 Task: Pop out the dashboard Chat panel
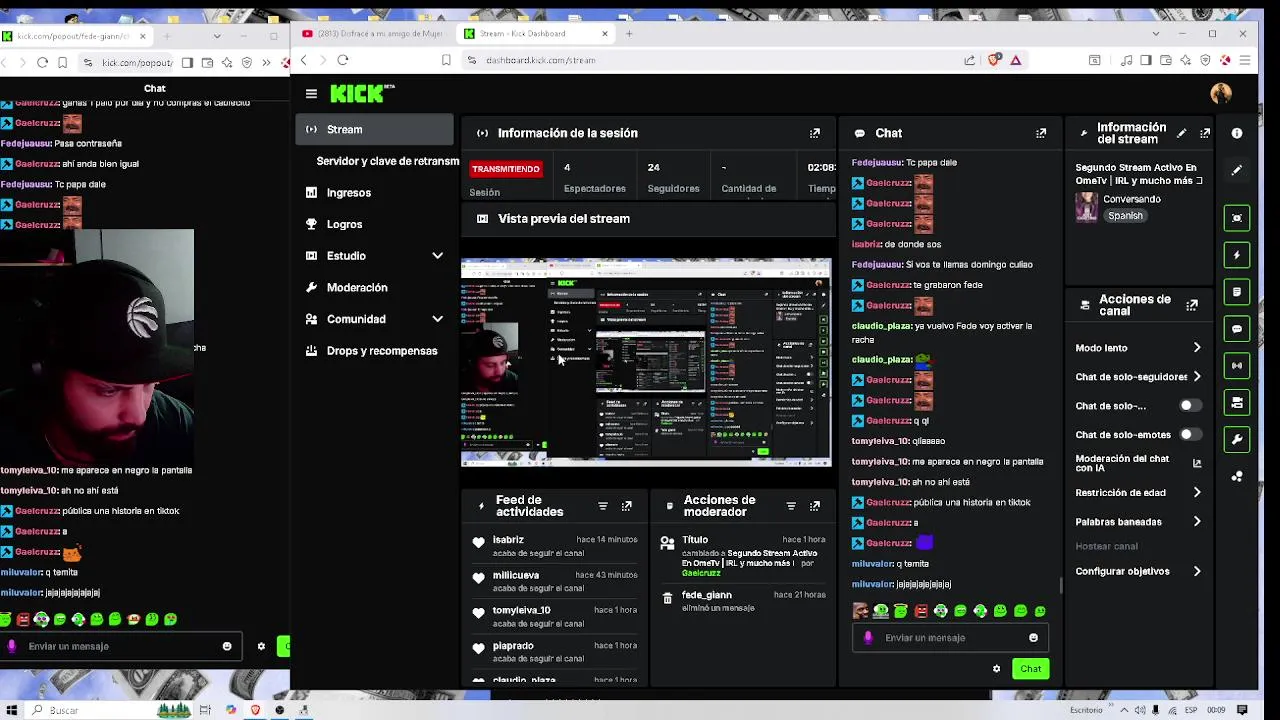coord(1041,133)
